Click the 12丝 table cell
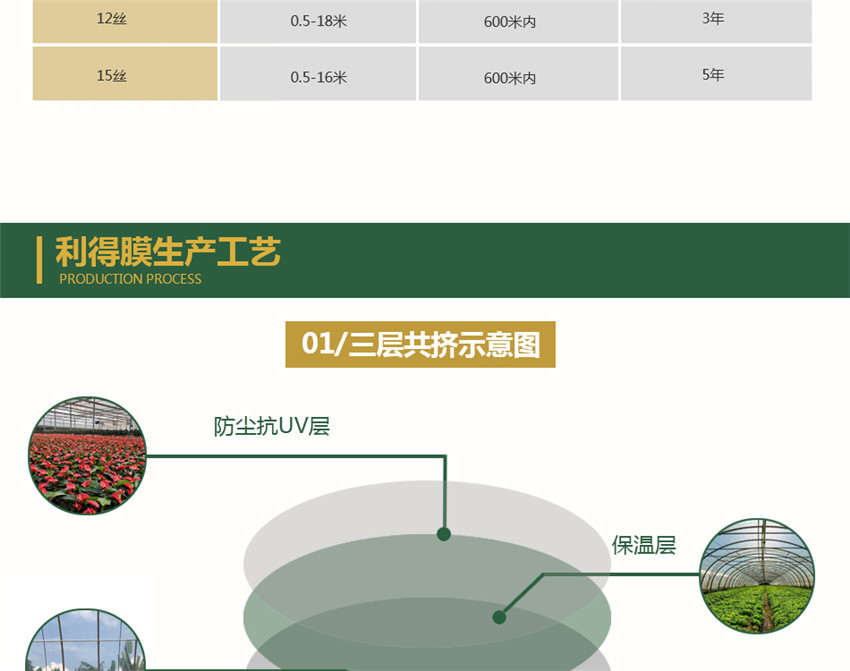The image size is (850, 671). (125, 21)
